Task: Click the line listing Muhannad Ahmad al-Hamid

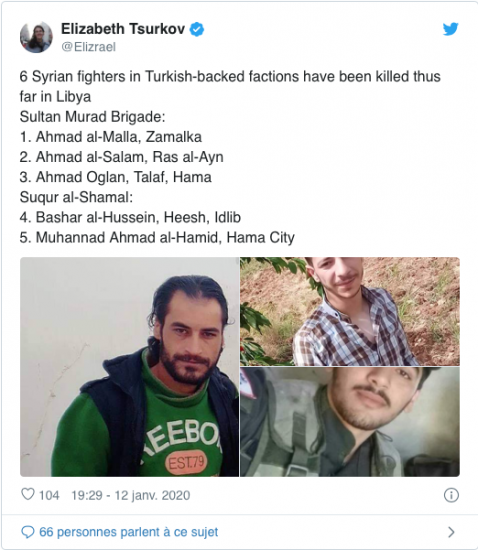Action: pos(157,237)
